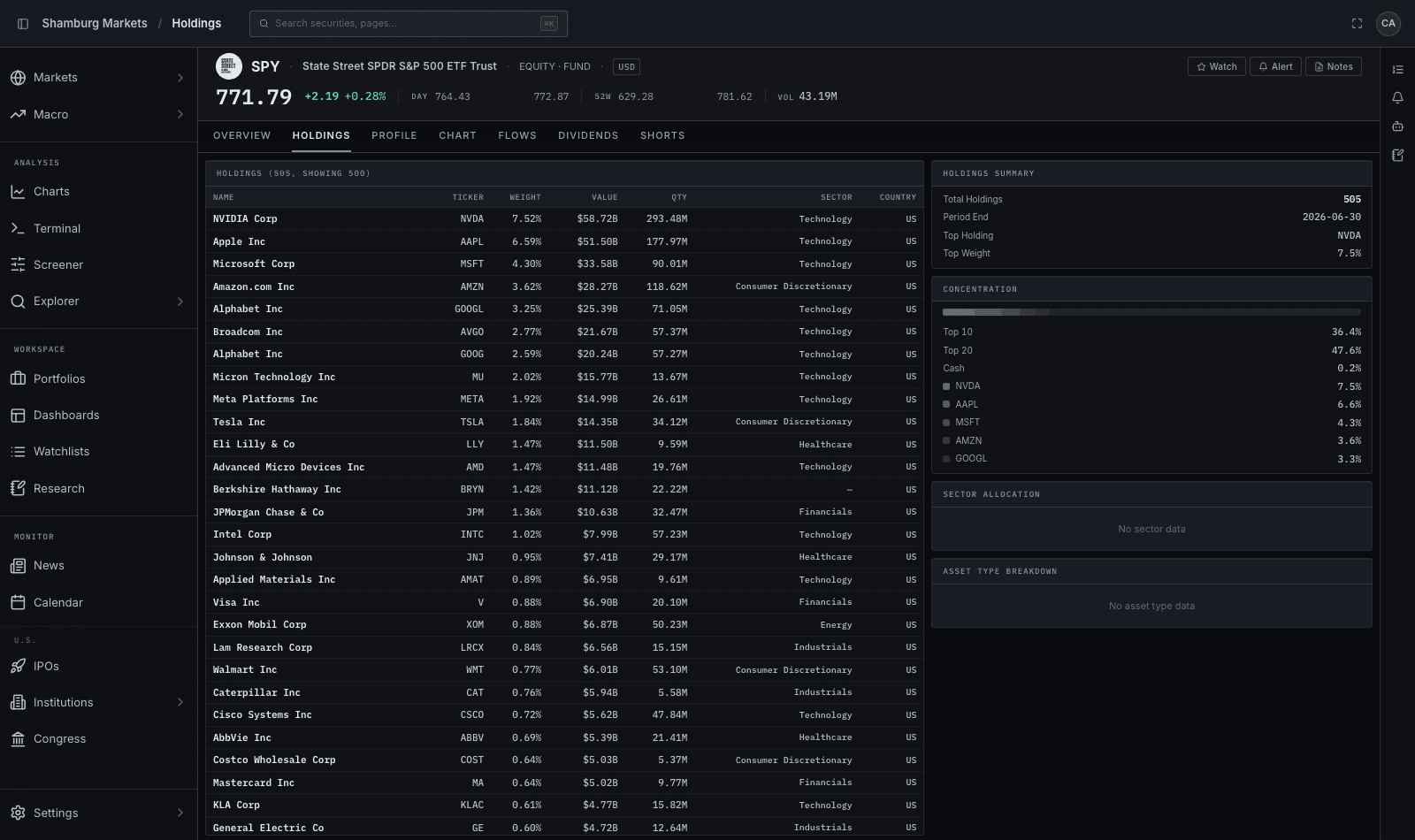Sort by the Weight column header
The width and height of the screenshot is (1415, 840).
click(525, 197)
